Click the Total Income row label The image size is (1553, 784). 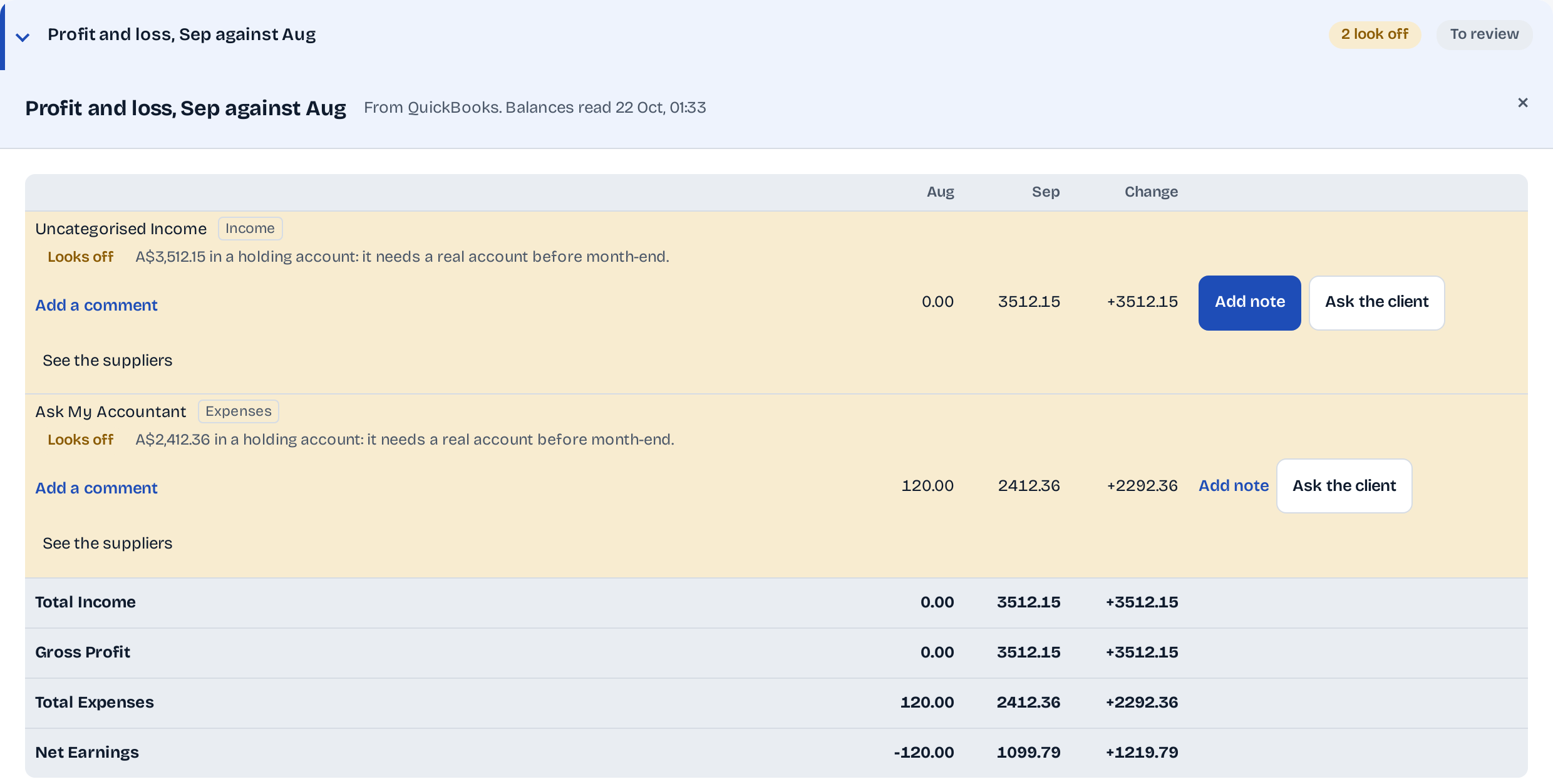point(85,602)
